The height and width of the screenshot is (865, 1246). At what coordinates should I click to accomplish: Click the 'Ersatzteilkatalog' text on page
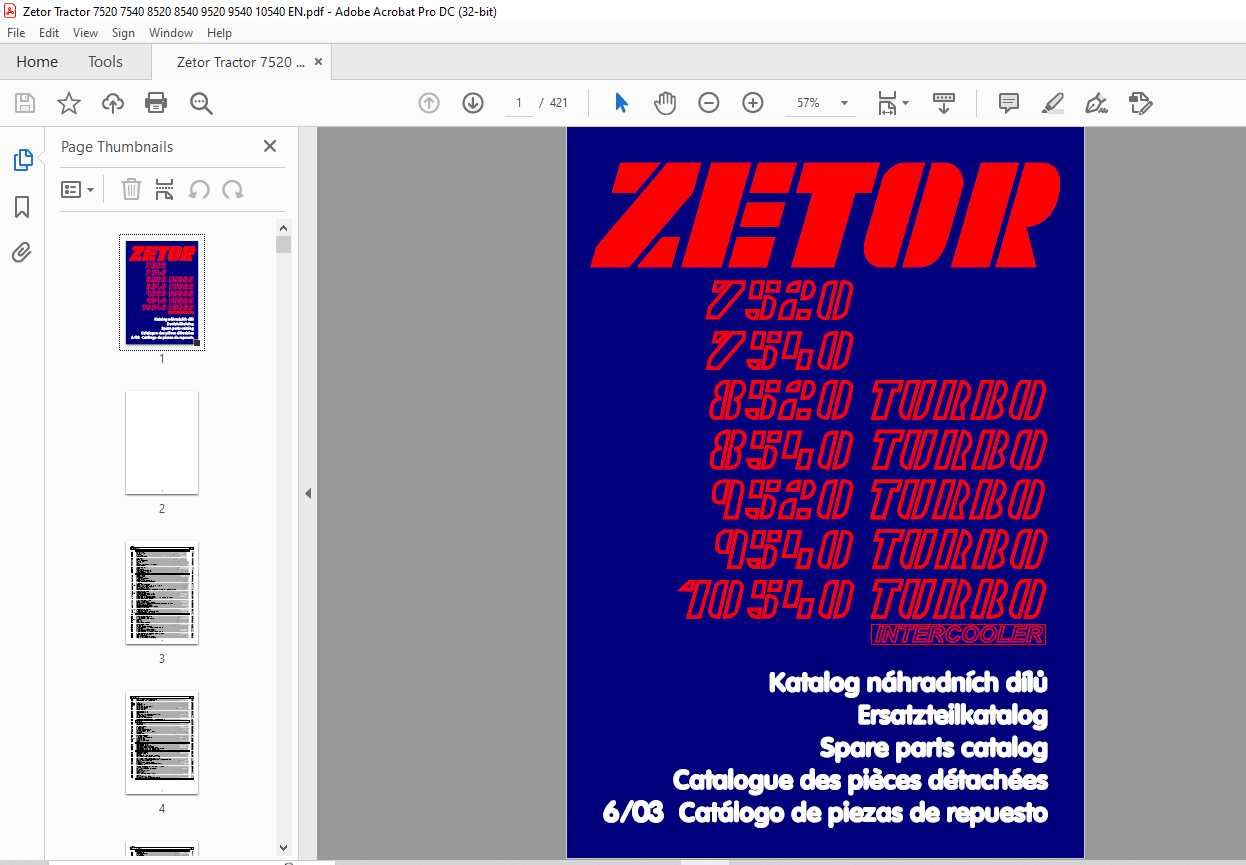pos(952,716)
